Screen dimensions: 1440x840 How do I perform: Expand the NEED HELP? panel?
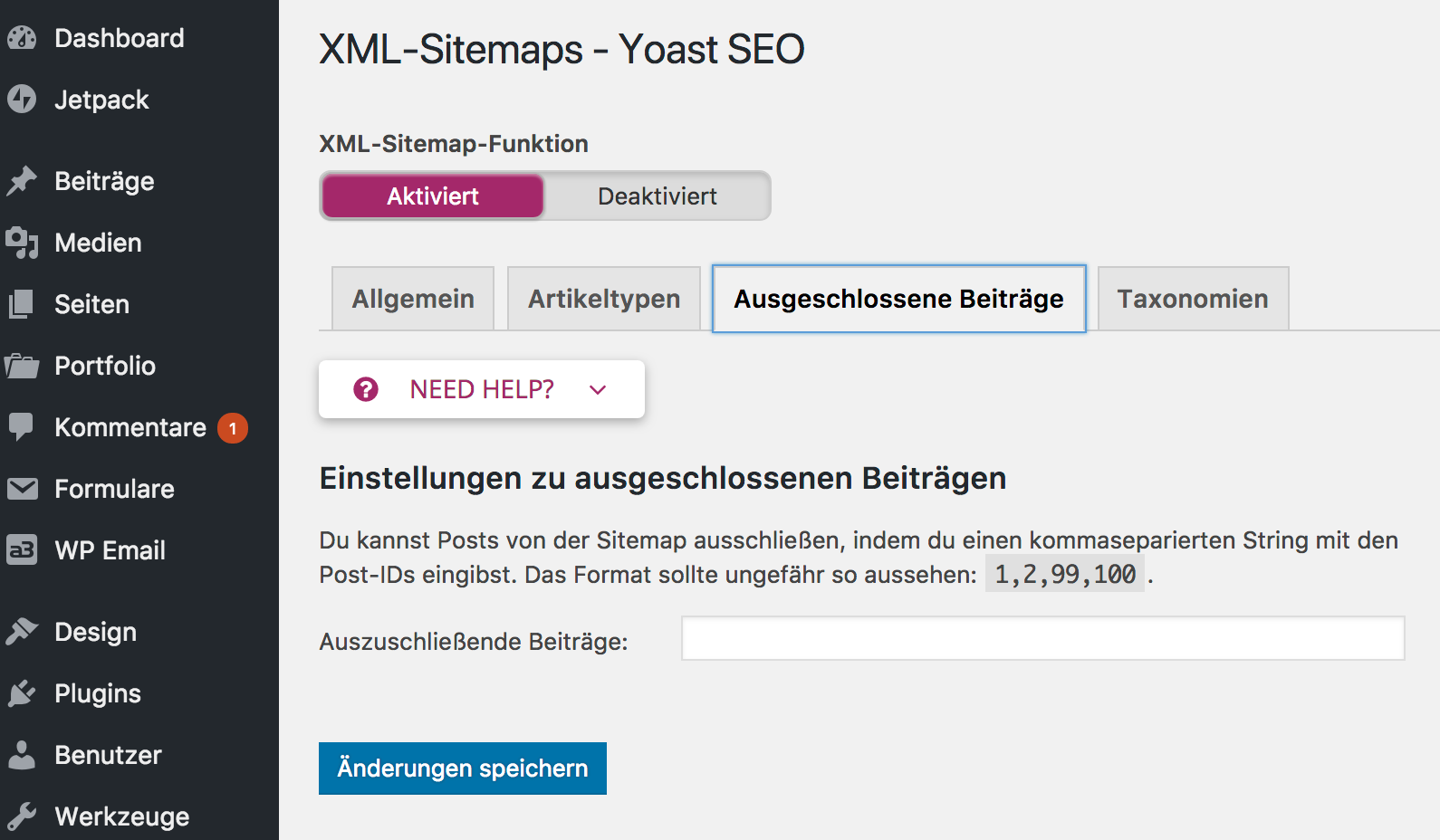click(x=482, y=389)
